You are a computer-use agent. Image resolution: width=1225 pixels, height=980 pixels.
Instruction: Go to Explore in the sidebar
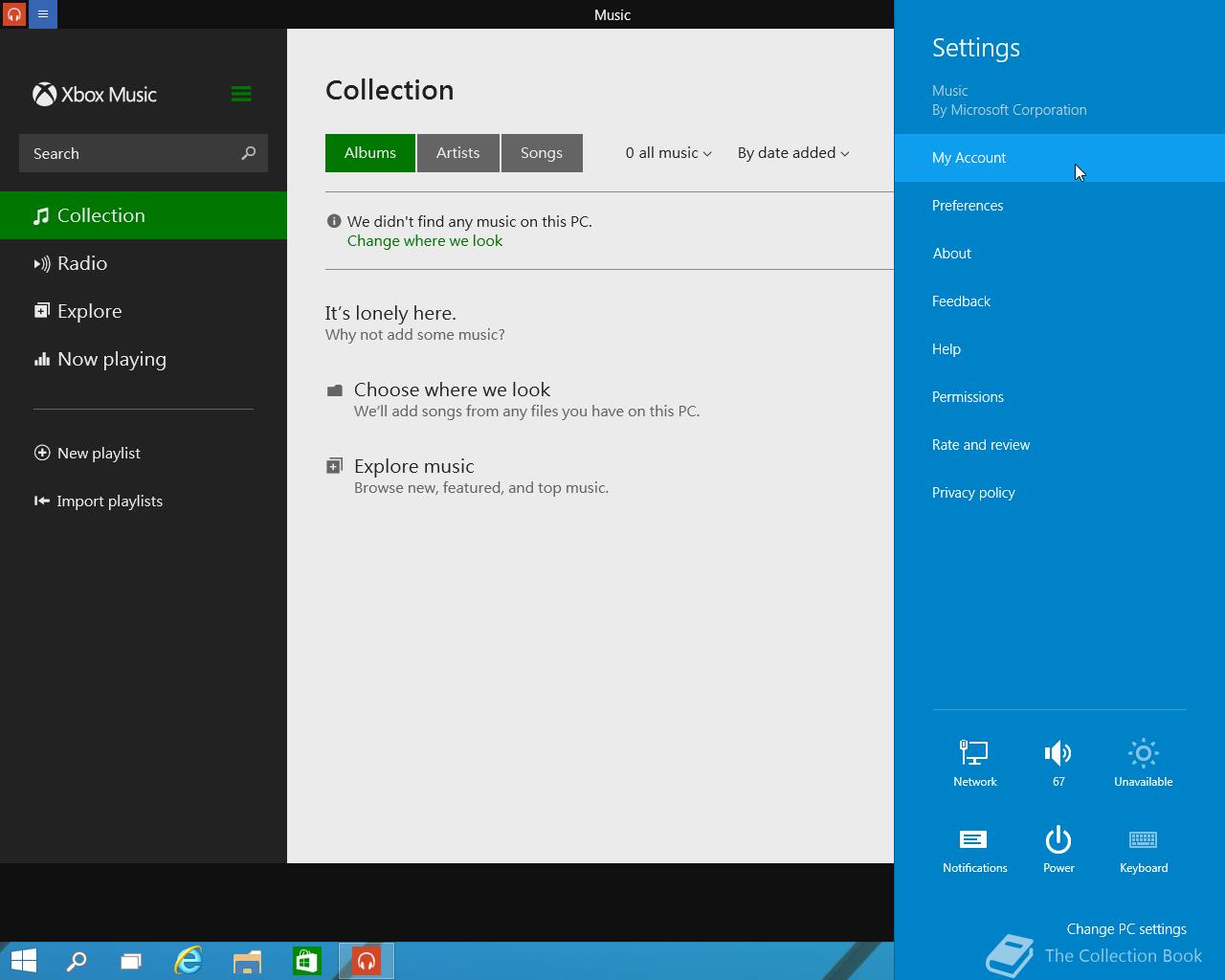[x=144, y=311]
